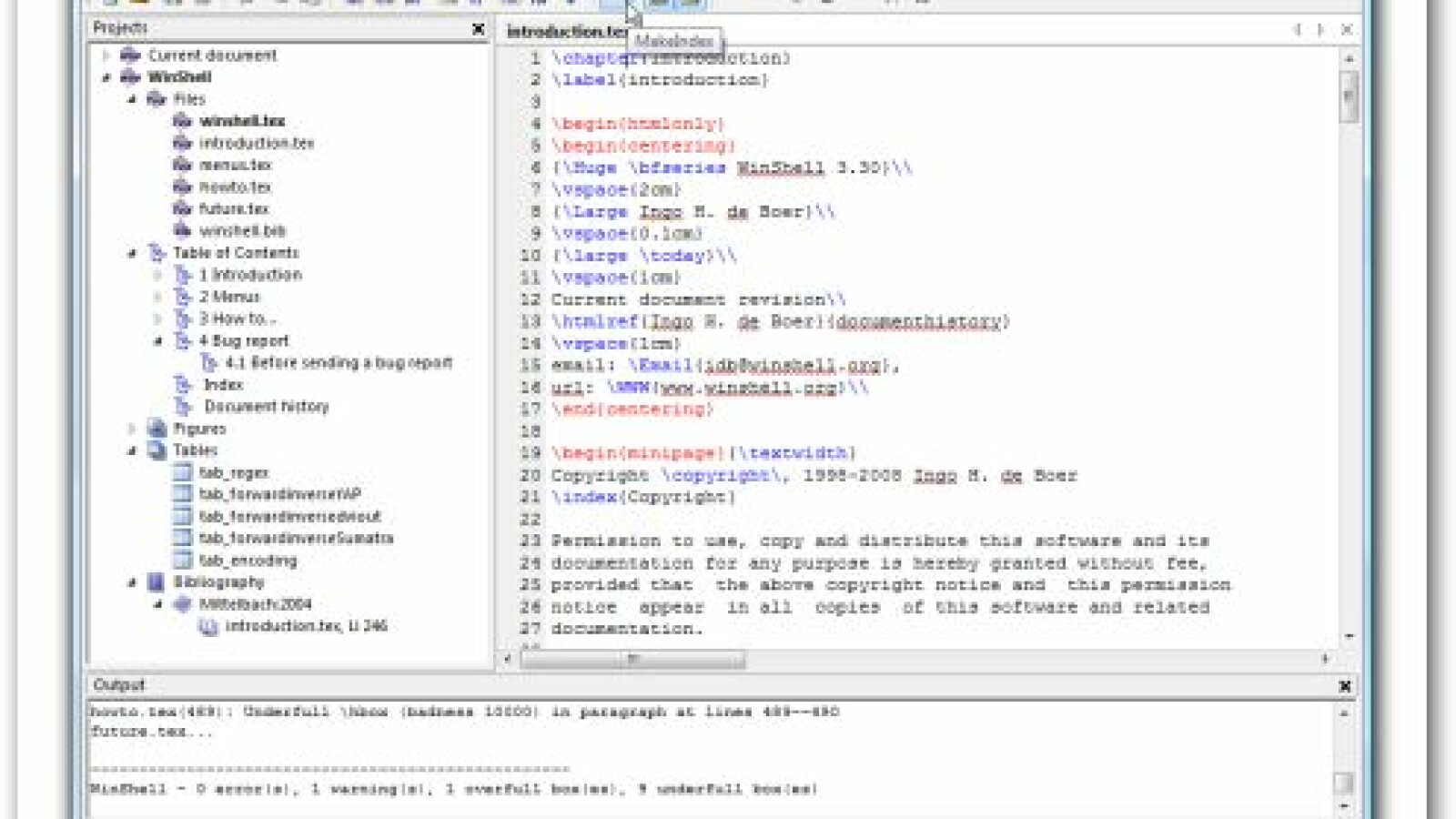Click the 2 Menus section icon
The width and height of the screenshot is (1456, 819).
pos(182,297)
